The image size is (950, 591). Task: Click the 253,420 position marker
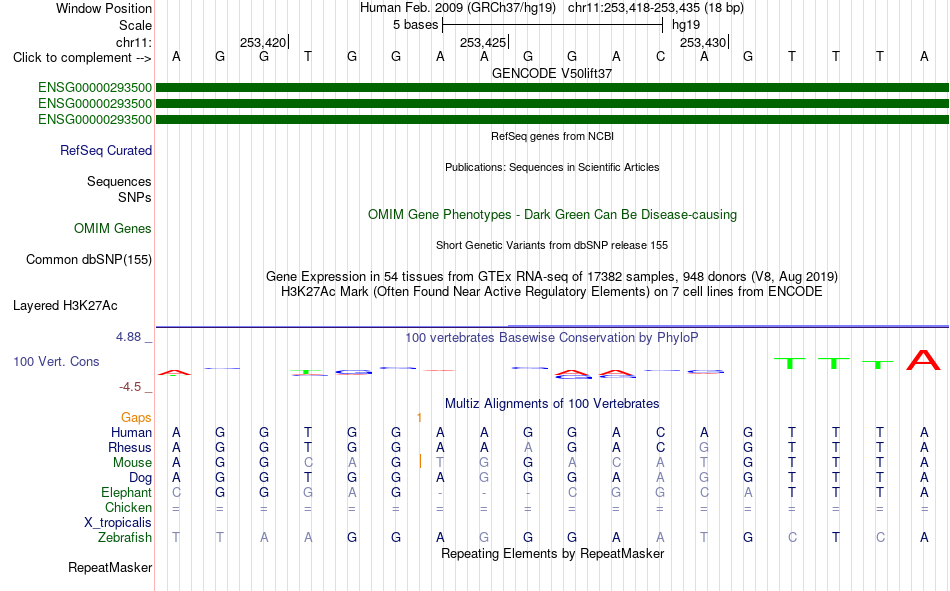263,42
